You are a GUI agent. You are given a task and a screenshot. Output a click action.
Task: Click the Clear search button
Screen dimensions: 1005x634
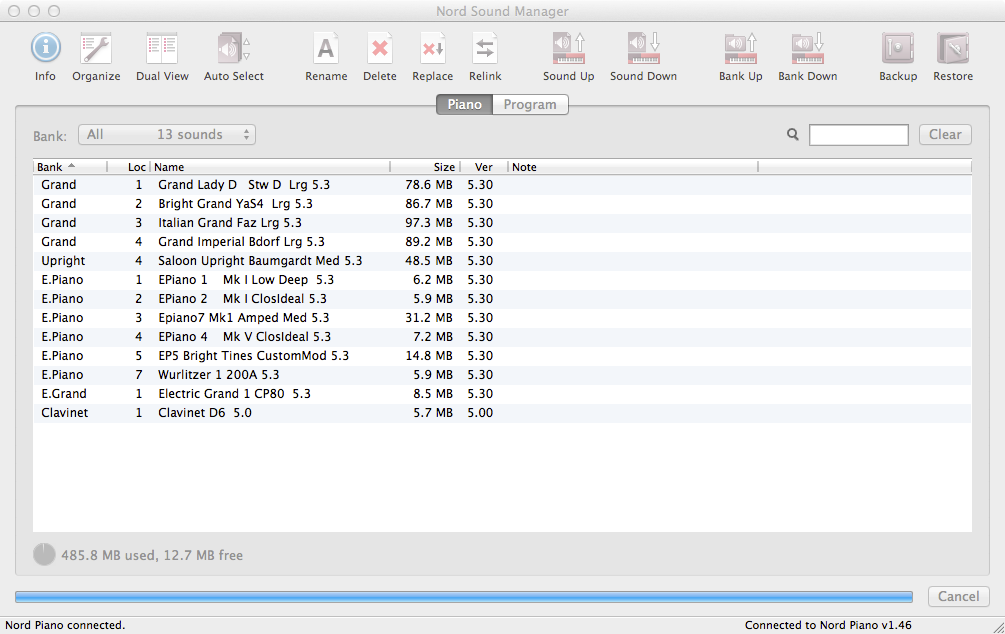945,135
